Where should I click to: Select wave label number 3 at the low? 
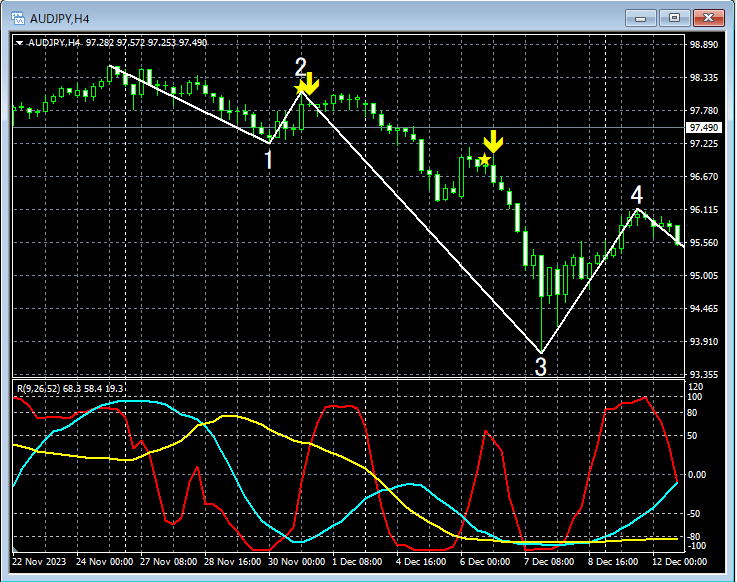(x=541, y=367)
